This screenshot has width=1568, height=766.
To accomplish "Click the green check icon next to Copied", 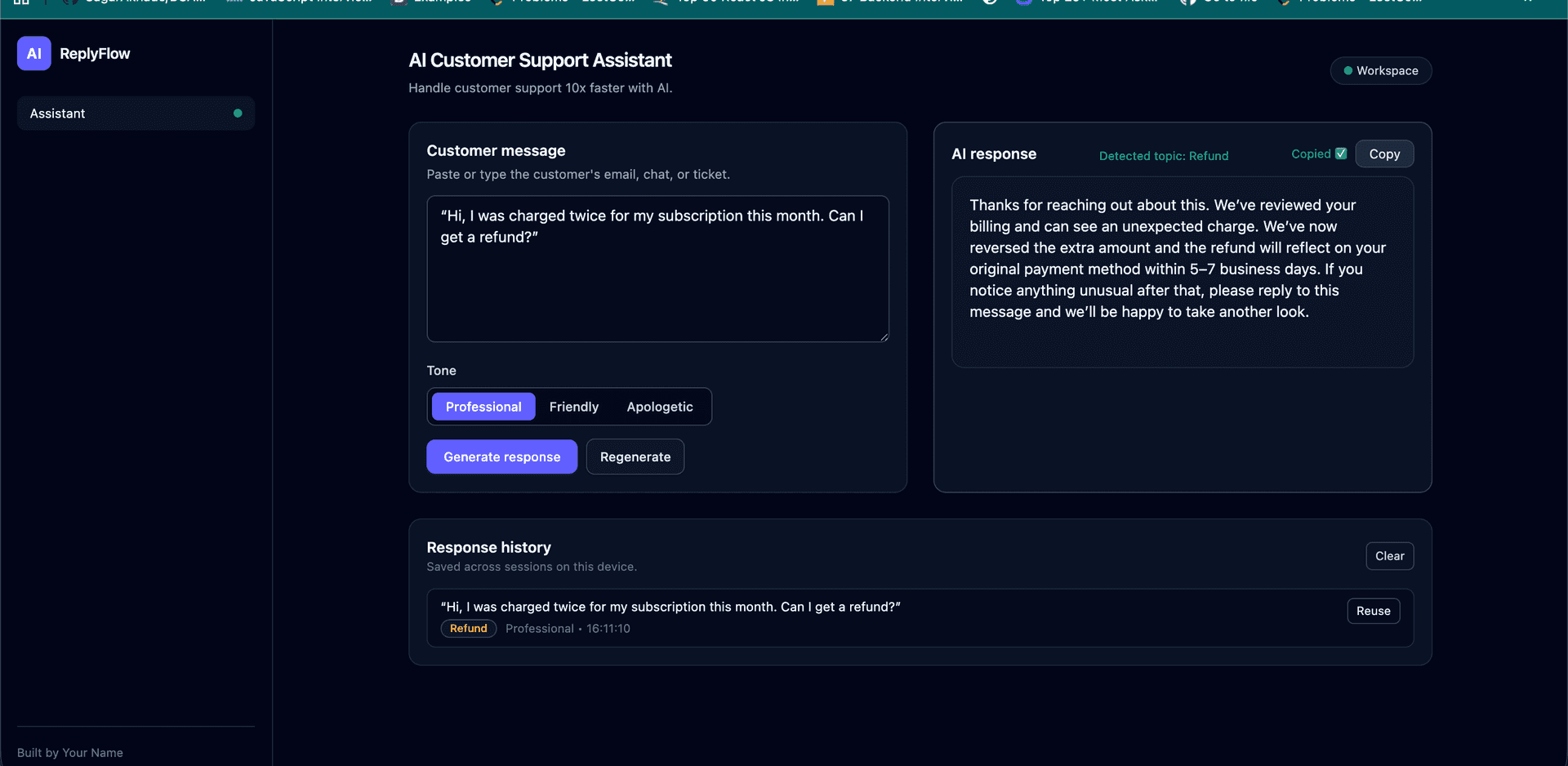I will coord(1341,154).
